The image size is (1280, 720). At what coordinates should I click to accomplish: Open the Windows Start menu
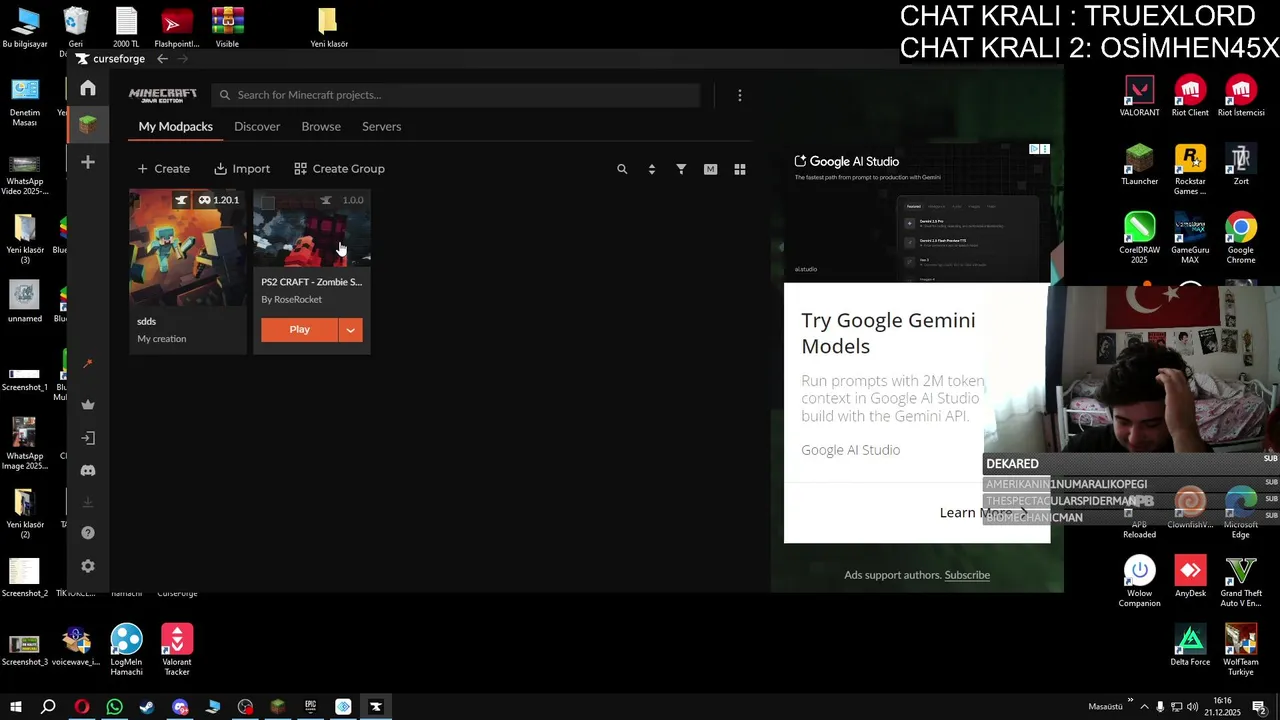(x=15, y=707)
